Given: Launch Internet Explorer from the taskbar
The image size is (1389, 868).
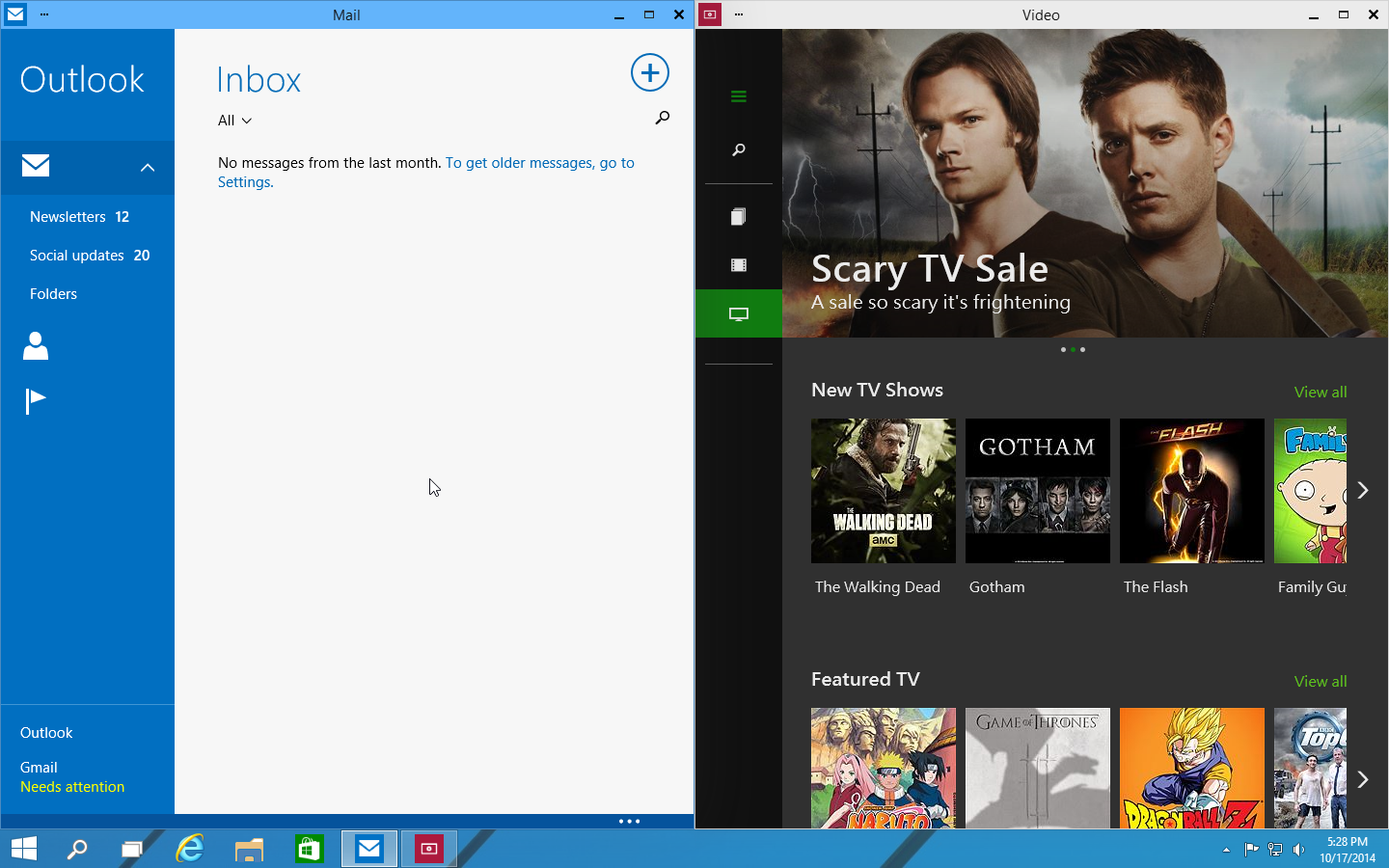Looking at the screenshot, I should point(190,849).
